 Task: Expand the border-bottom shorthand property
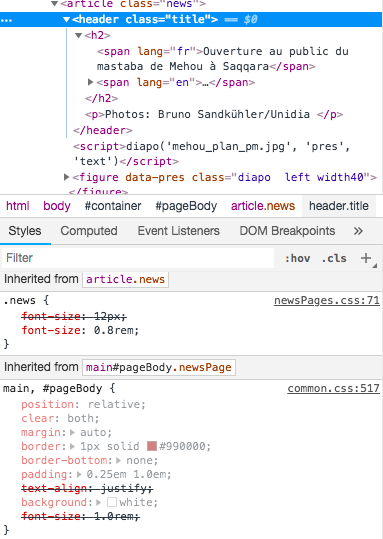[119, 461]
